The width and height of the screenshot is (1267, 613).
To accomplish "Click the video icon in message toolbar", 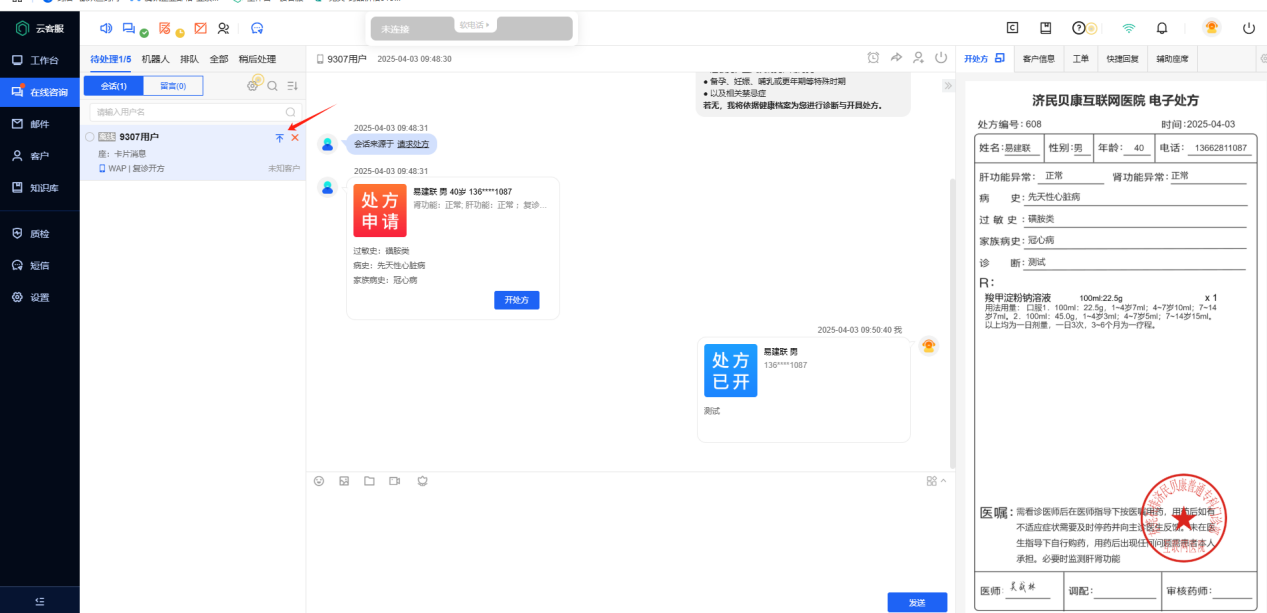I will tap(395, 481).
